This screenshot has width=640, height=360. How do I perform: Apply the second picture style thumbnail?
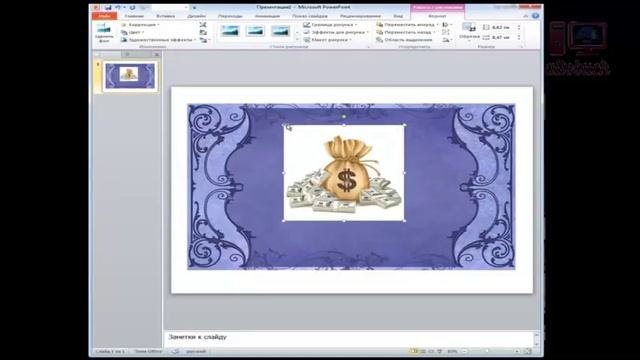pyautogui.click(x=255, y=31)
